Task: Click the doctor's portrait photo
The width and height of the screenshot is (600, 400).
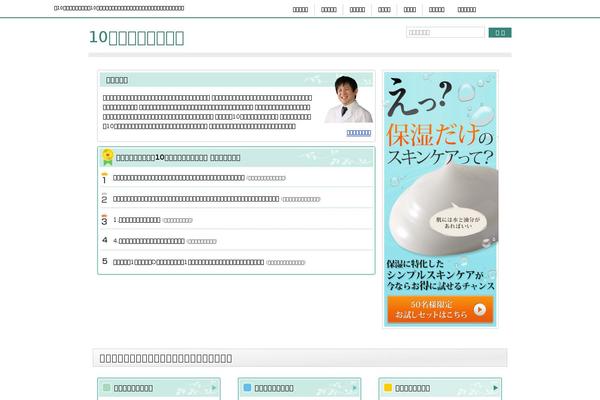Action: [349, 99]
